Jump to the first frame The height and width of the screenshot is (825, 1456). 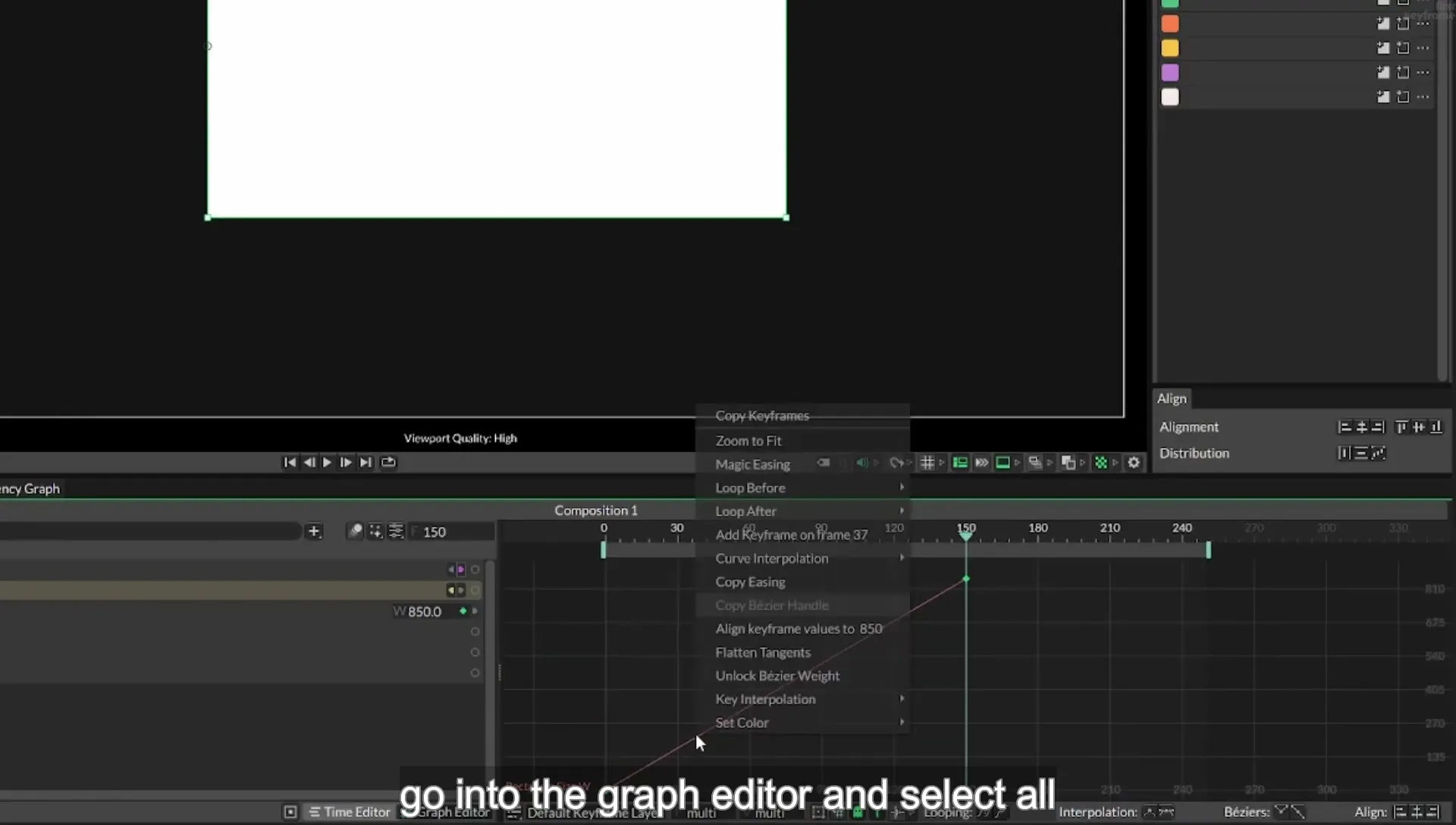click(x=290, y=463)
